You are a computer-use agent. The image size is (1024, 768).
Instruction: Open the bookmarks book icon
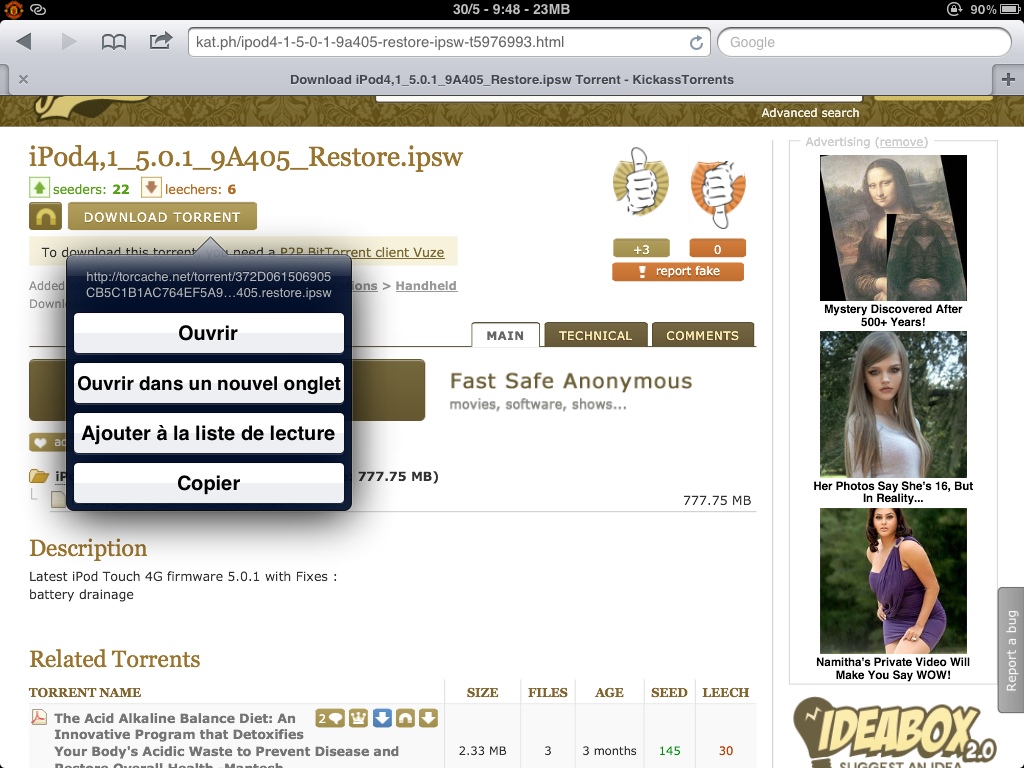tap(114, 42)
